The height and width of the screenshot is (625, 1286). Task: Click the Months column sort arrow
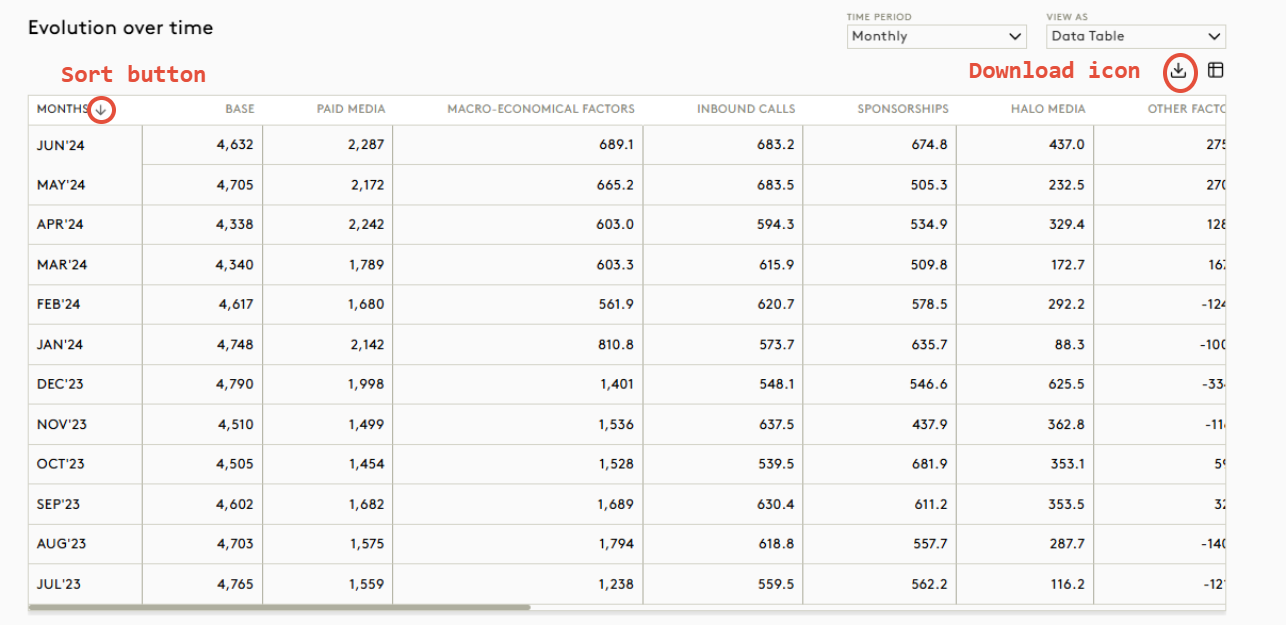[101, 109]
